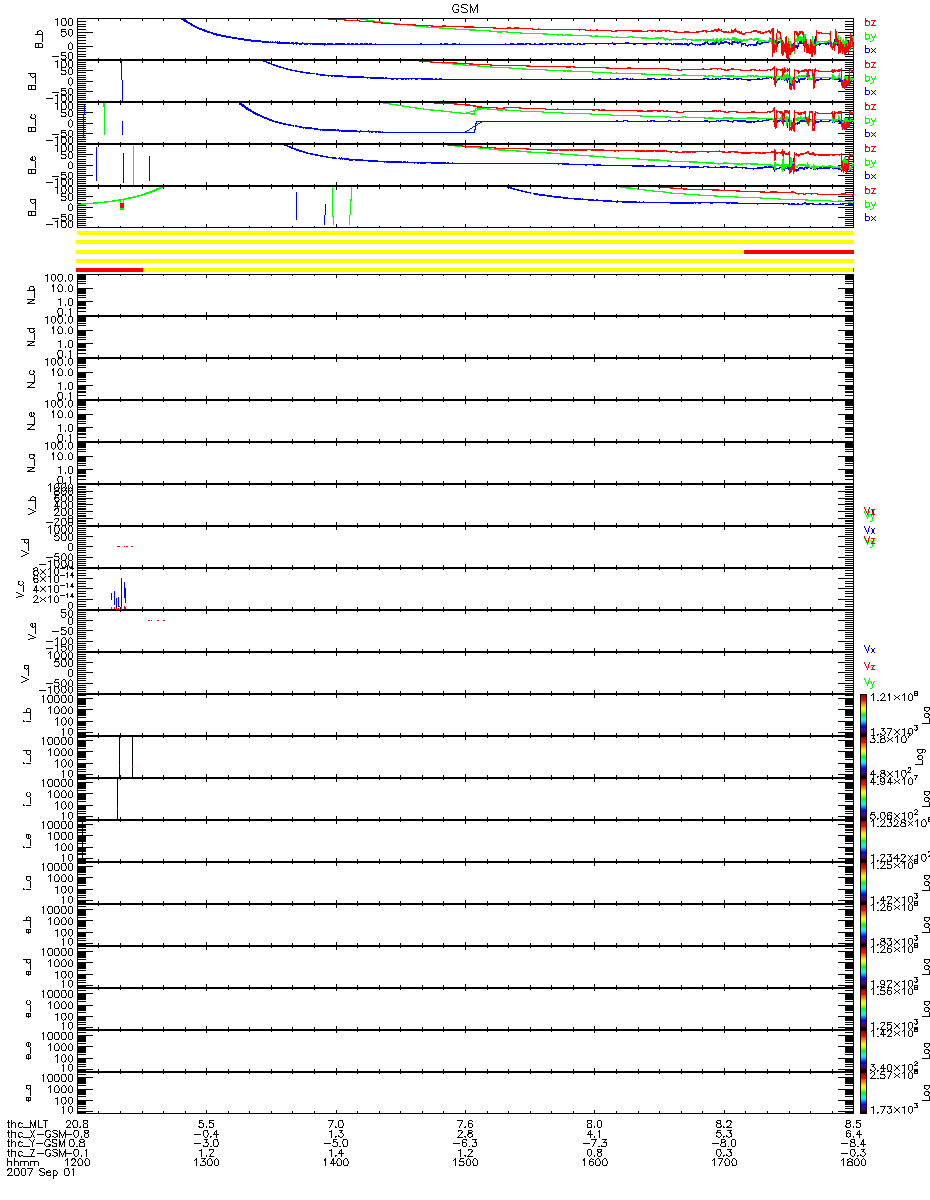
Task: Click the "GSM" plot title
Action: coord(464,7)
